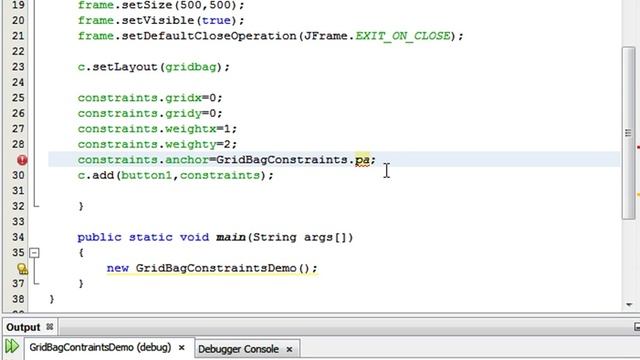
Task: Click the green run-again button in Output
Action: (12, 346)
